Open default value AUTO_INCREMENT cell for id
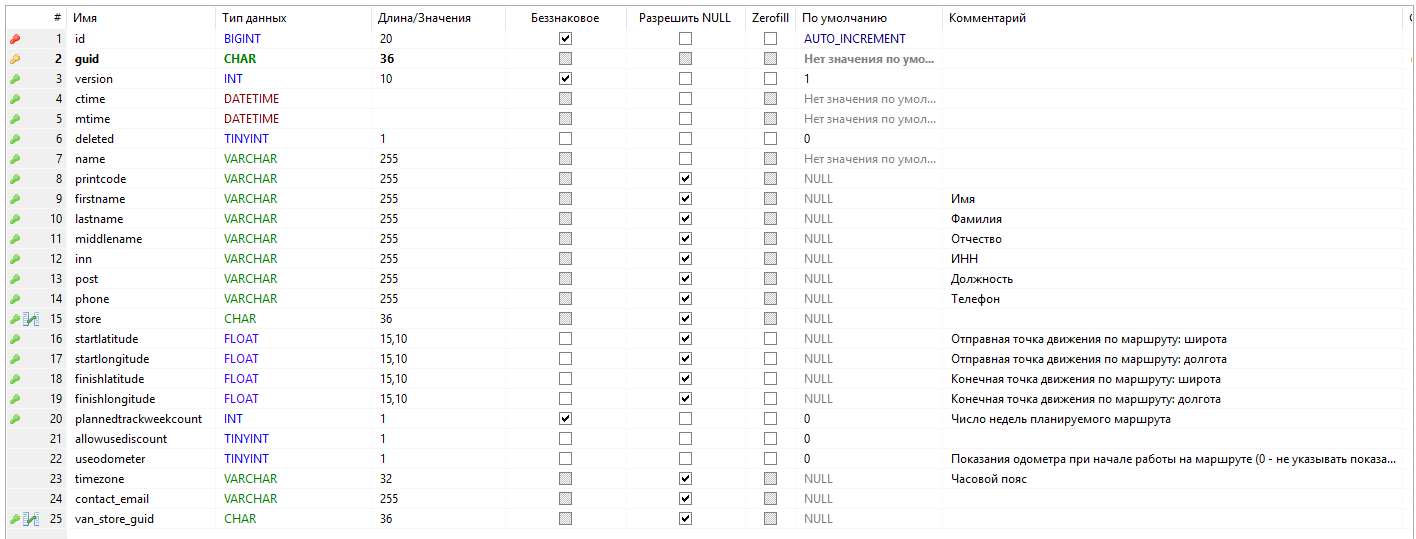The height and width of the screenshot is (539, 1416). [x=854, y=39]
